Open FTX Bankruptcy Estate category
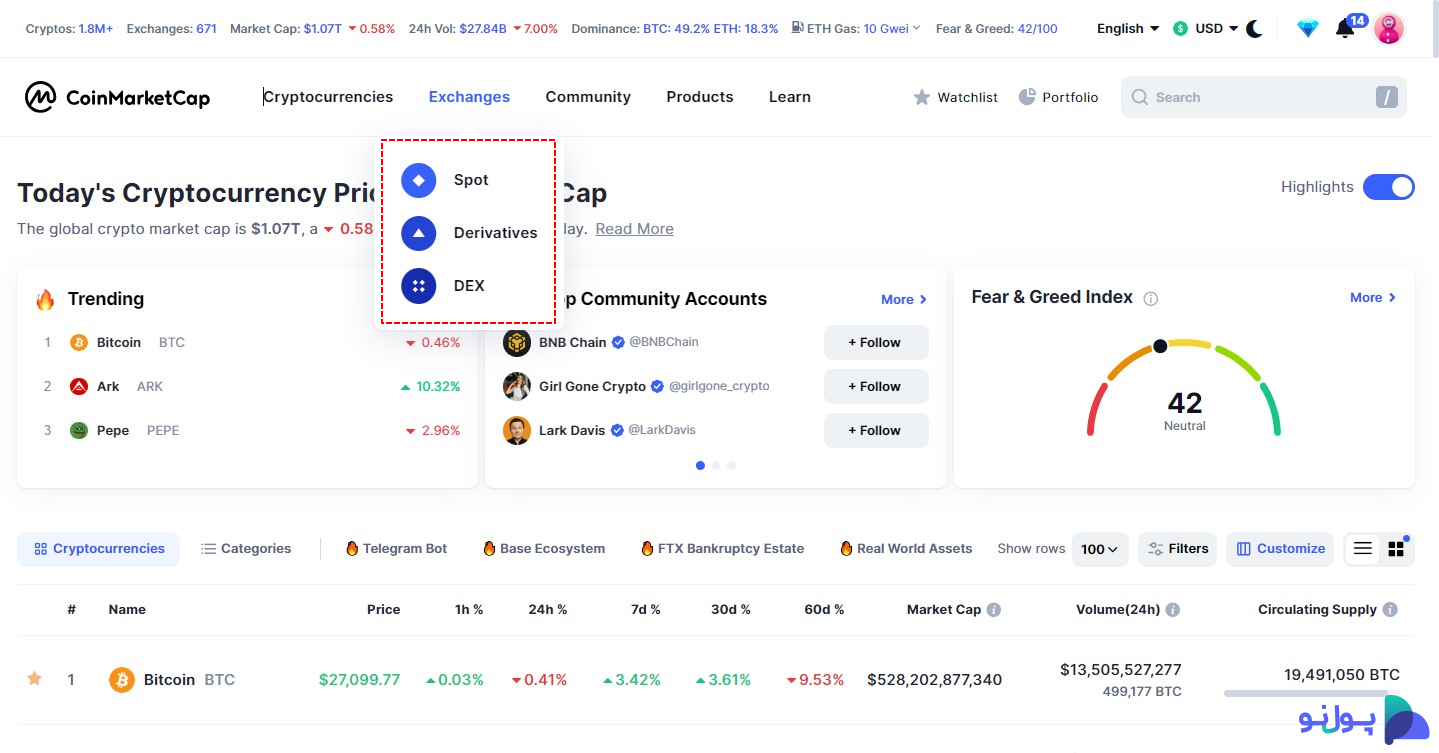The image size is (1439, 753). (722, 549)
